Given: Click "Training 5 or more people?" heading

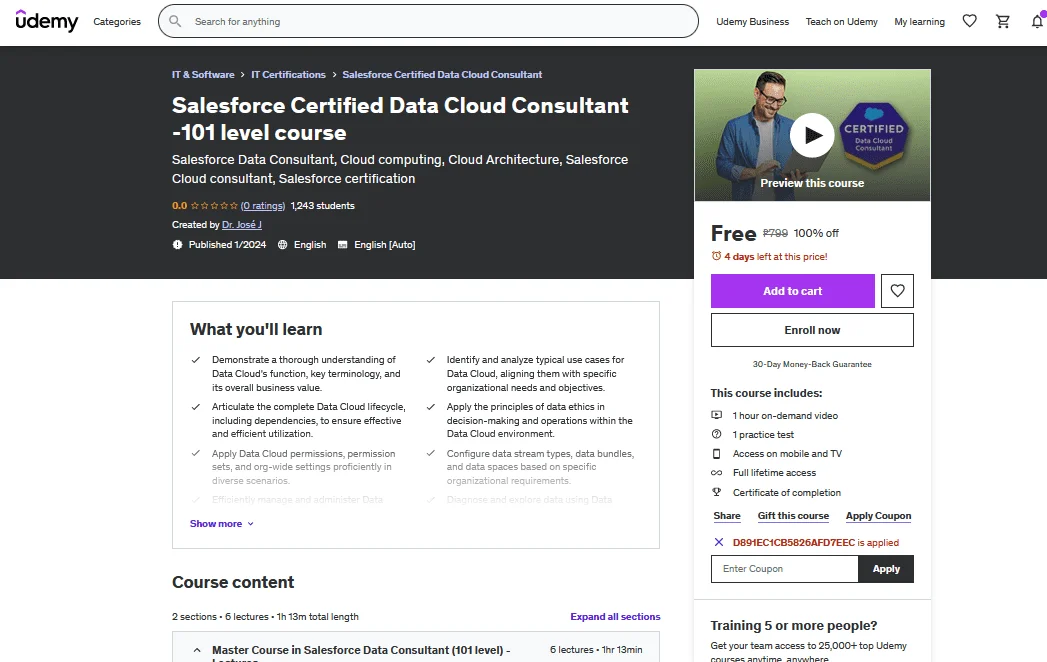Looking at the screenshot, I should click(x=793, y=625).
